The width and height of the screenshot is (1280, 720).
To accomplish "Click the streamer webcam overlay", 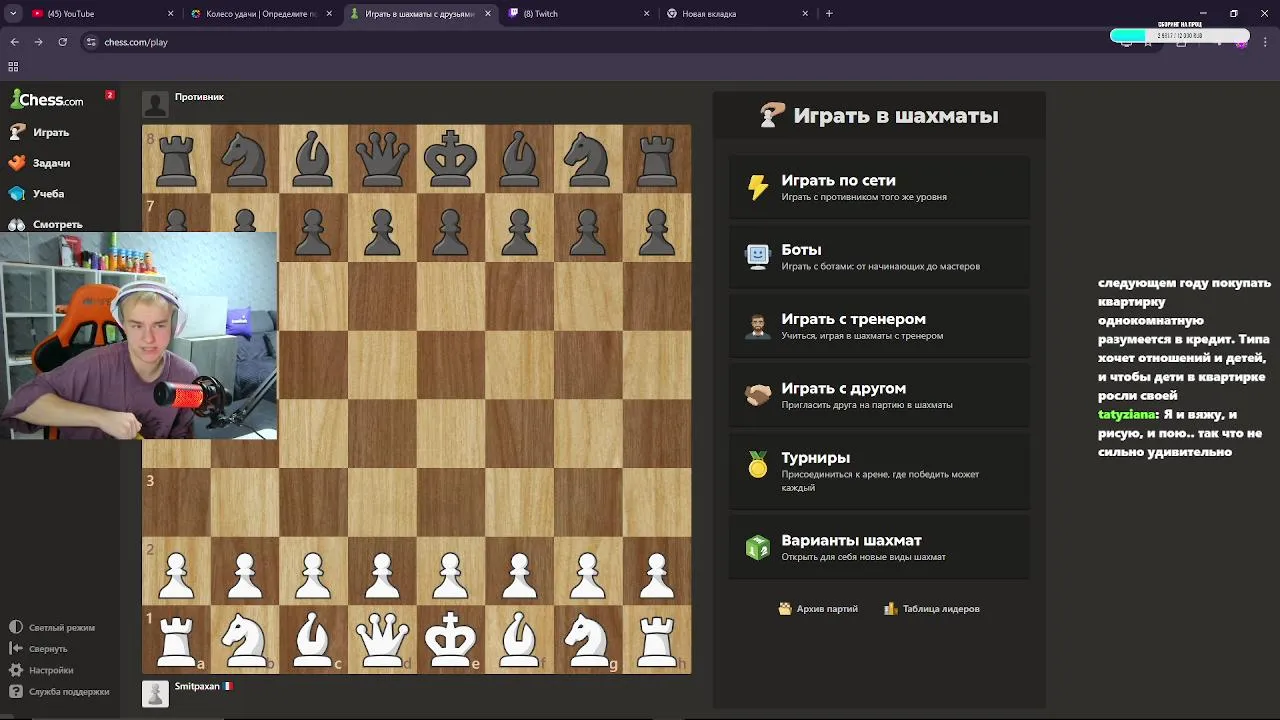I will click(139, 336).
